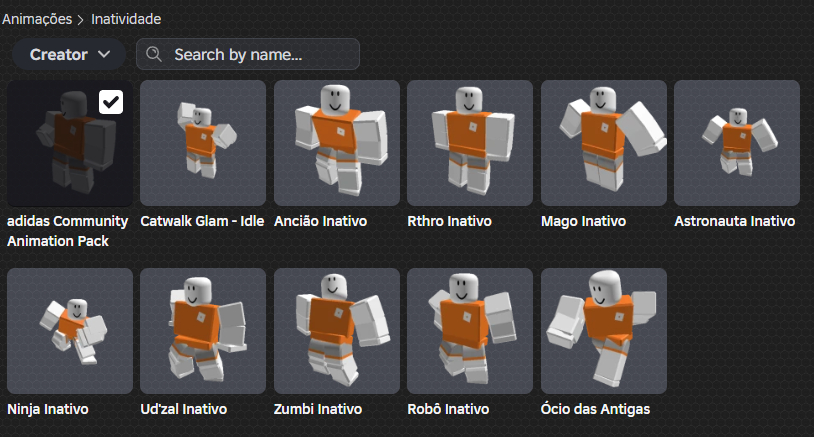Select the Ancião Inativo animation thumbnail
The height and width of the screenshot is (437, 814).
[x=337, y=143]
